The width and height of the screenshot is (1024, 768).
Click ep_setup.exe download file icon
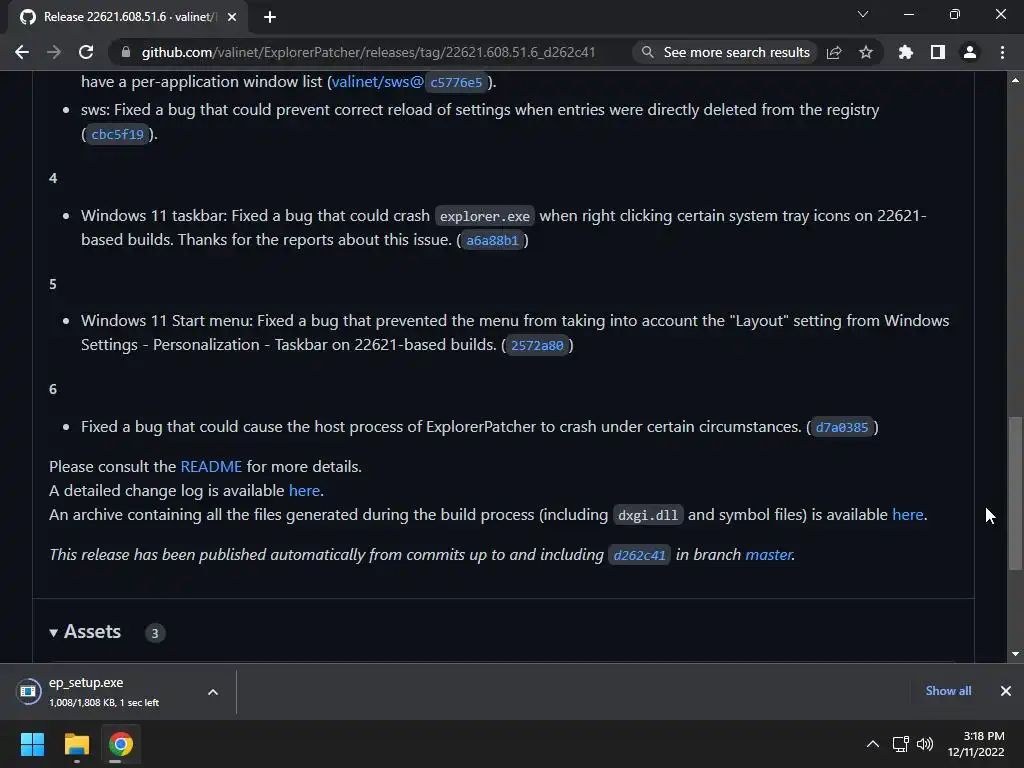(28, 691)
